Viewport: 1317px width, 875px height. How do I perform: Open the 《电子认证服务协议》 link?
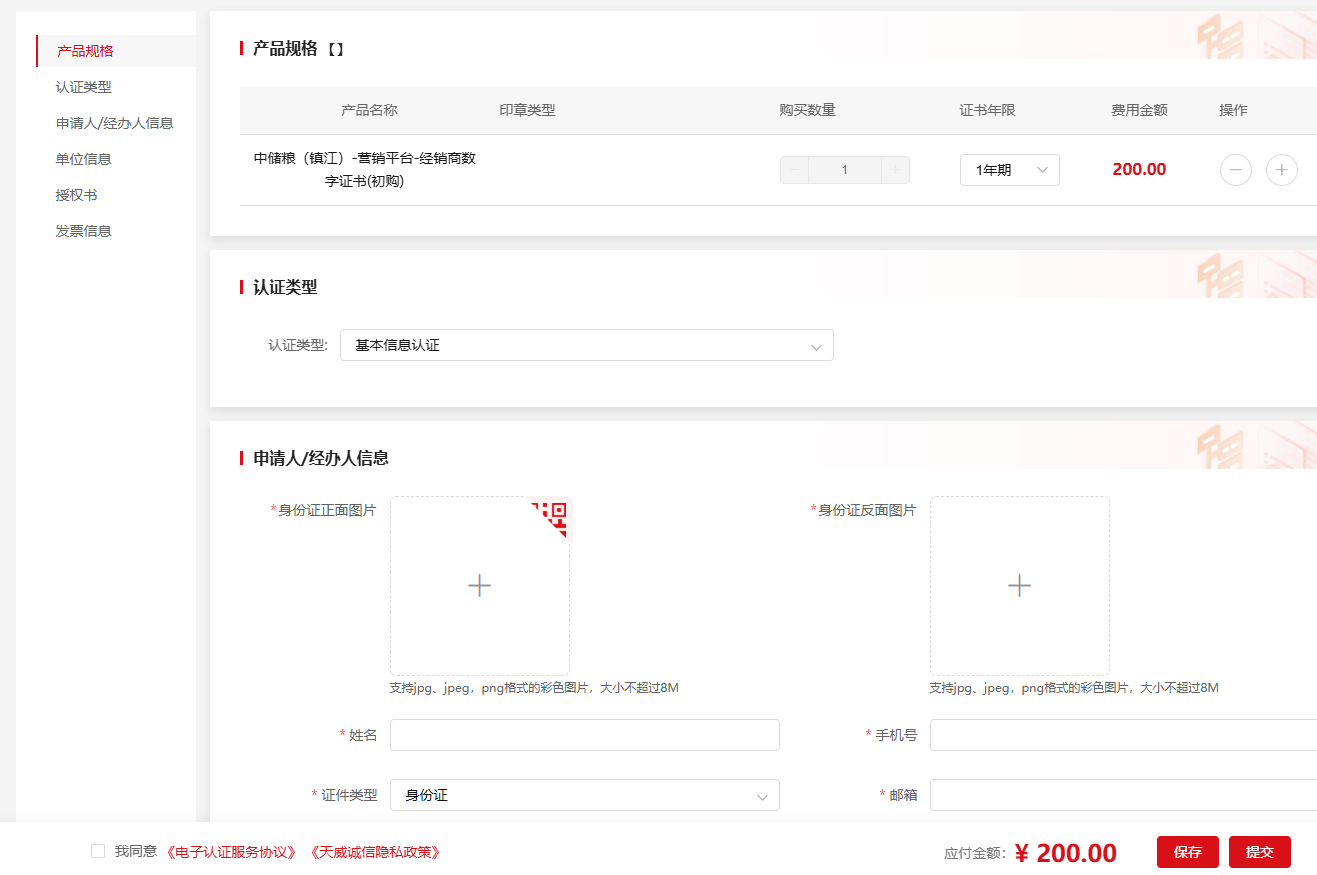(x=232, y=852)
